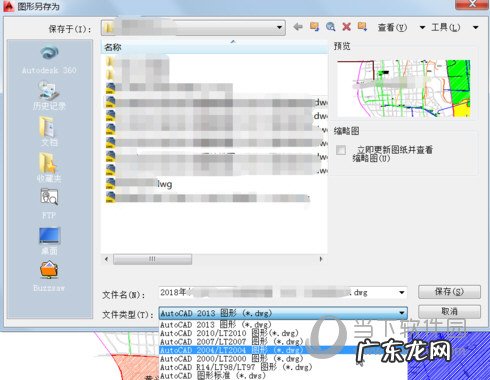Click the 取消 cancel button
This screenshot has width=490, height=380.
449,311
